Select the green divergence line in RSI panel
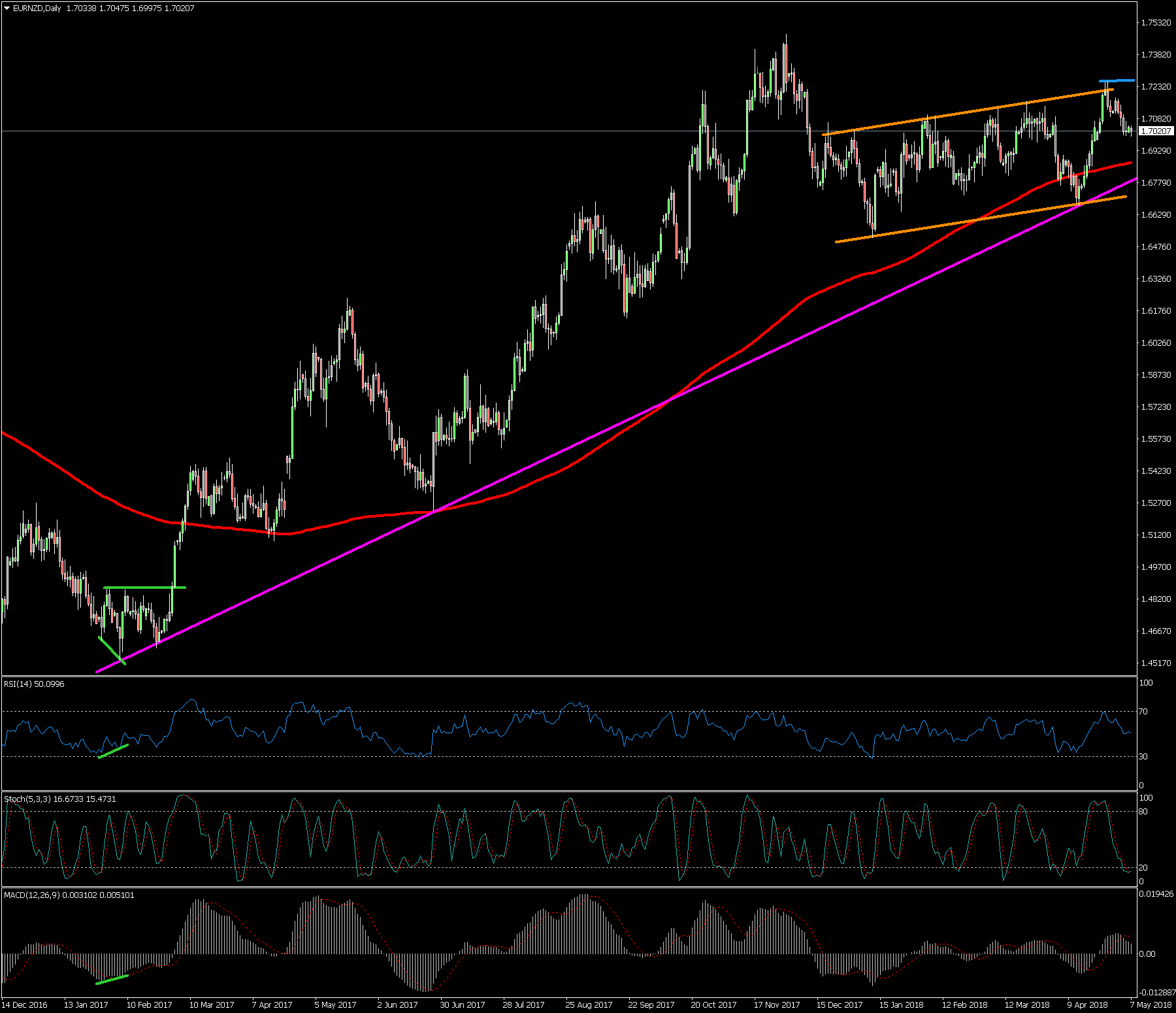Viewport: 1176px width, 1013px height. 113,751
